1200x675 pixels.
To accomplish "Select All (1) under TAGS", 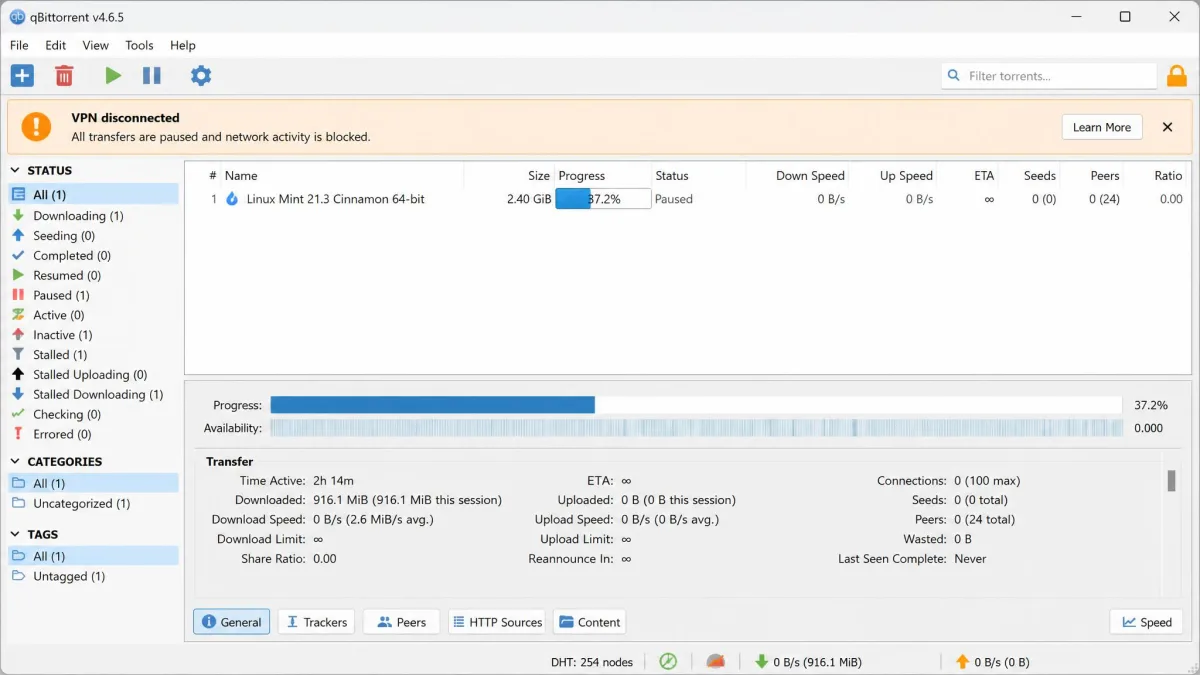I will pos(94,556).
